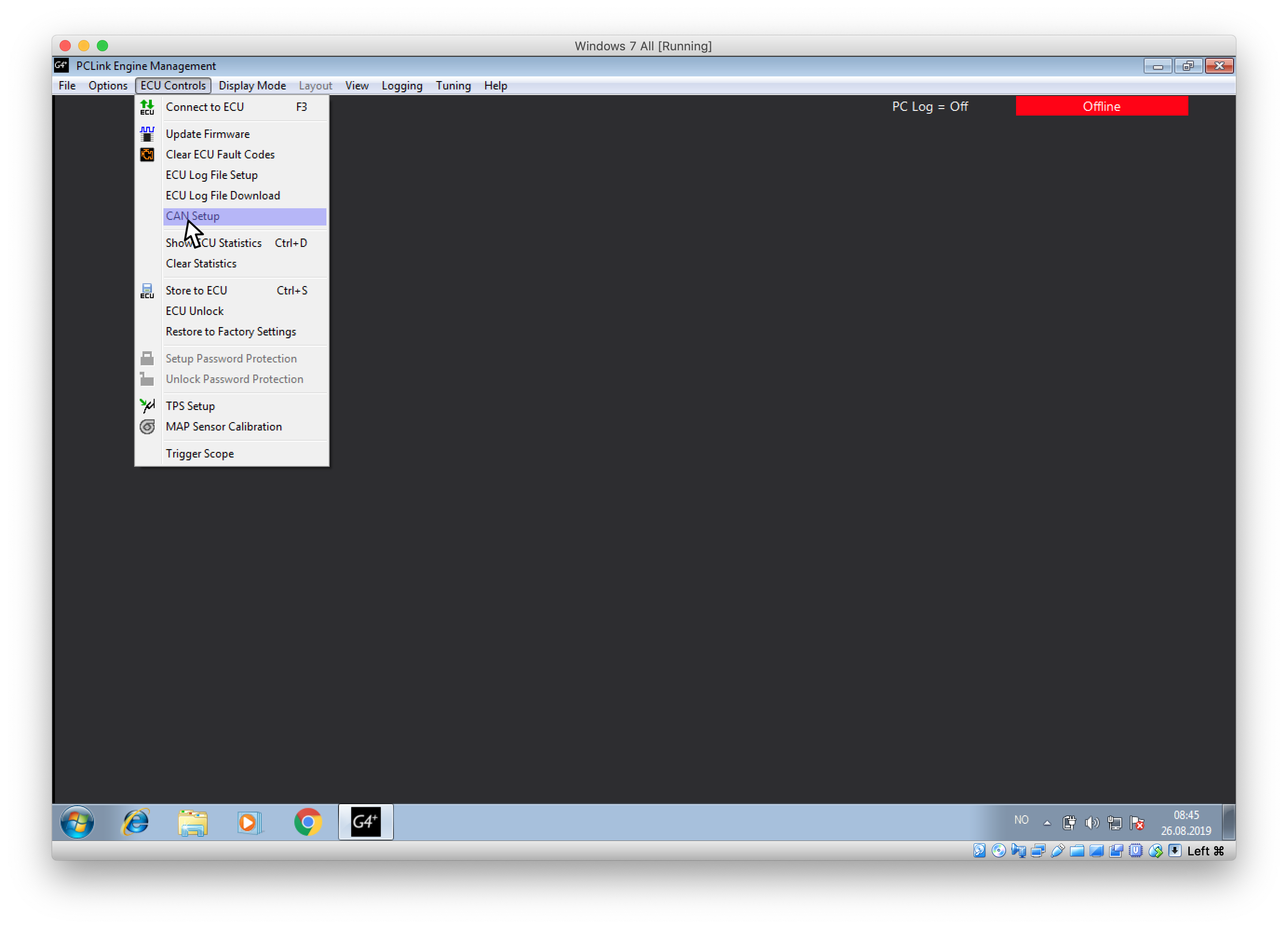
Task: Minimize the PCLink window
Action: [x=1157, y=66]
